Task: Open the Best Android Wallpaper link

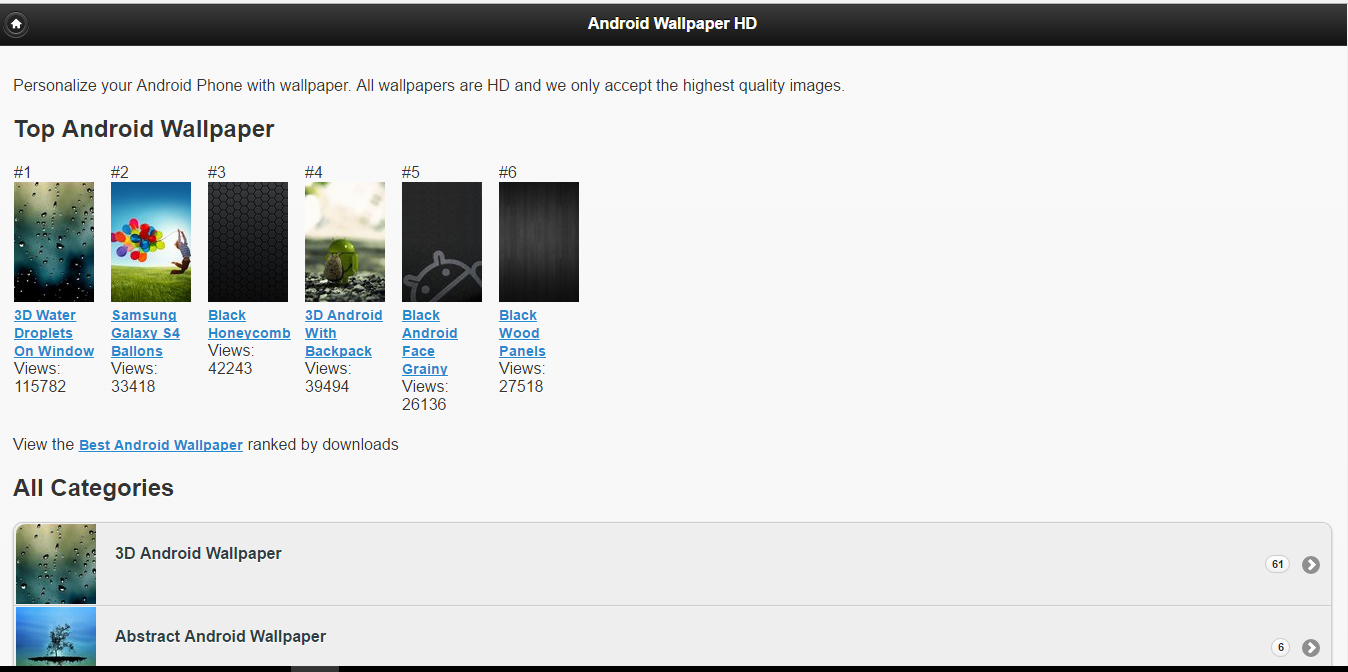Action: click(161, 445)
